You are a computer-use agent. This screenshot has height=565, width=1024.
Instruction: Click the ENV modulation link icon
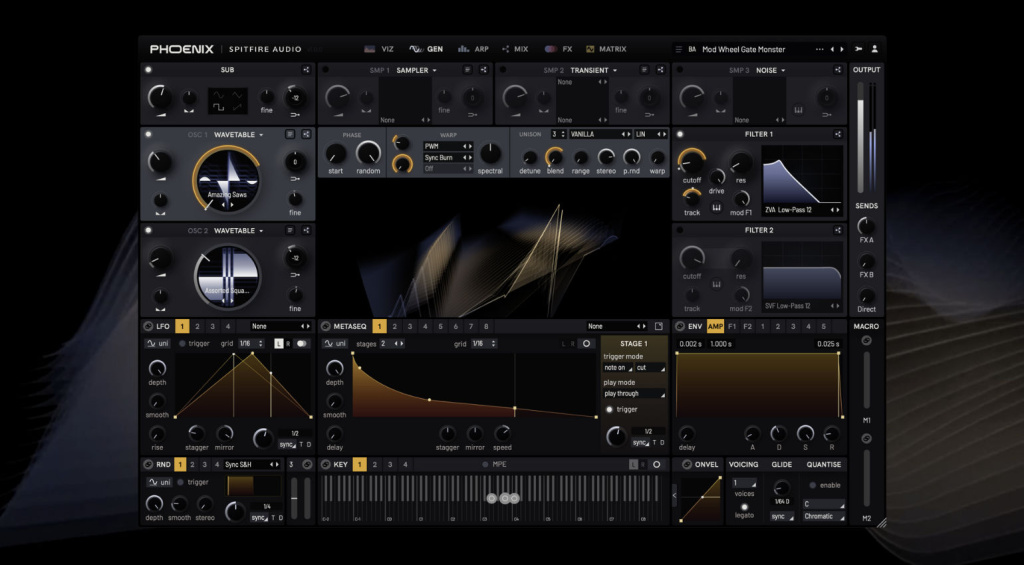coord(680,327)
